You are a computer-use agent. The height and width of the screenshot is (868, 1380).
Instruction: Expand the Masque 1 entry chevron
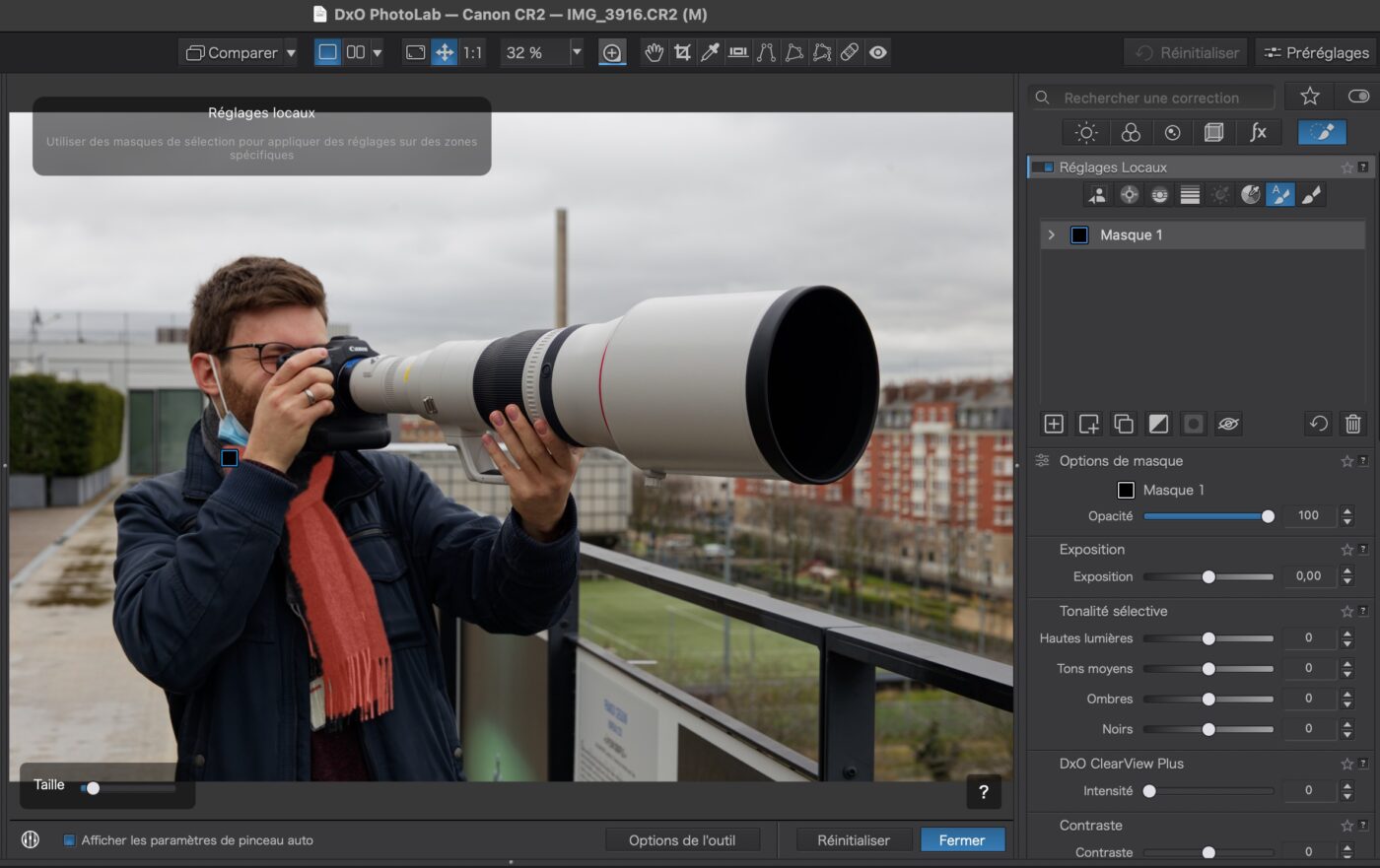click(1052, 234)
